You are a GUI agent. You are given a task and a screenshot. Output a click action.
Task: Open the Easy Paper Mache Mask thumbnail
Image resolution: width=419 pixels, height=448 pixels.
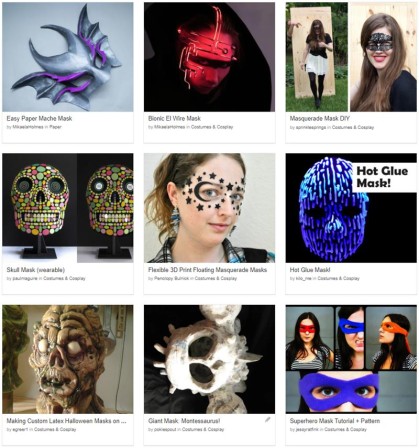[x=68, y=57]
